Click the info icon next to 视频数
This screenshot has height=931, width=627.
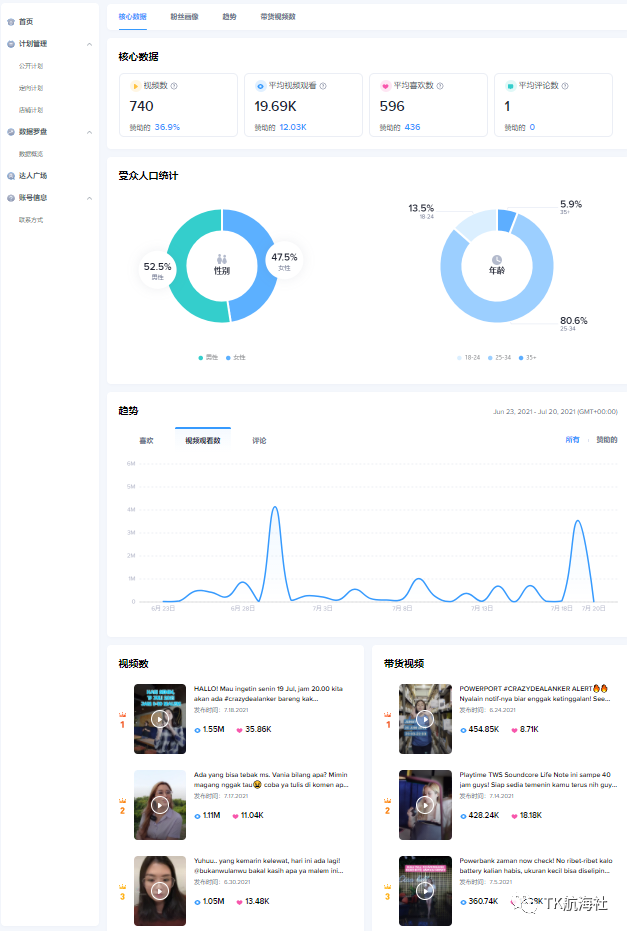(174, 86)
